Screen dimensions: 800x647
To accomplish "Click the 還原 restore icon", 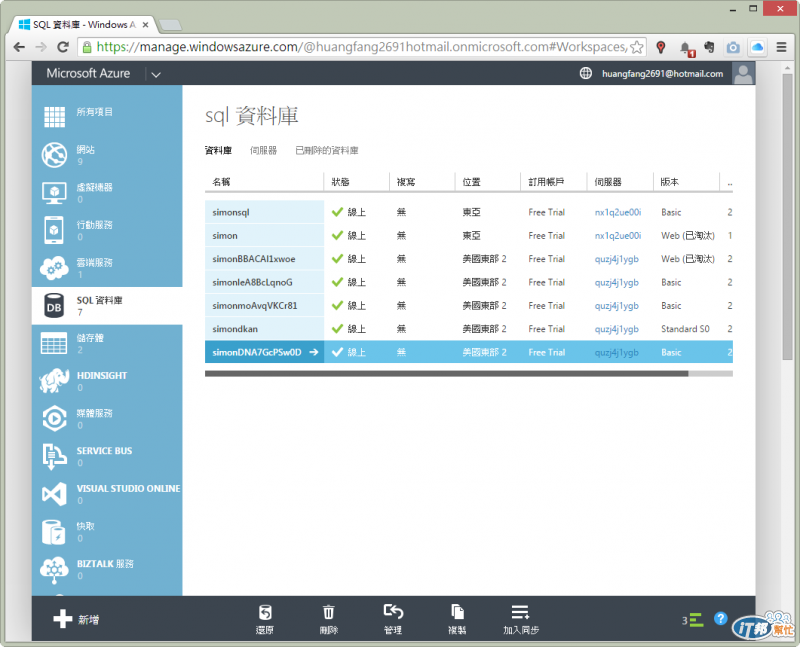I will [265, 612].
